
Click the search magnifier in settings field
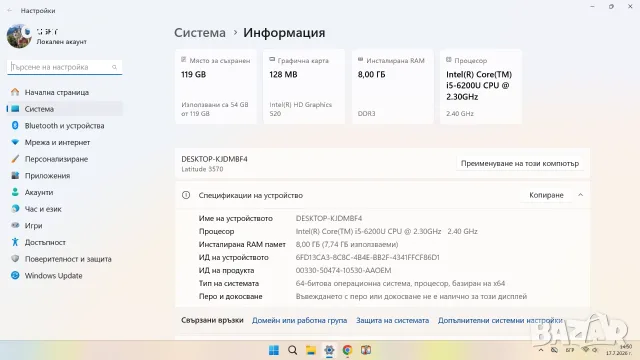114,67
